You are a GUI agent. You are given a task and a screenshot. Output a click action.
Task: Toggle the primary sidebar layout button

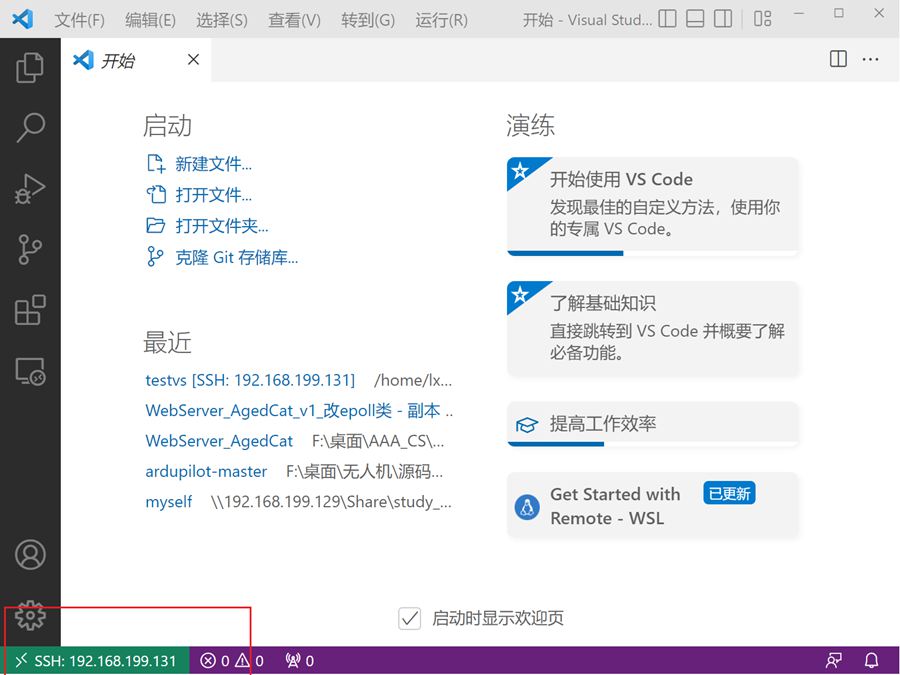click(x=668, y=19)
